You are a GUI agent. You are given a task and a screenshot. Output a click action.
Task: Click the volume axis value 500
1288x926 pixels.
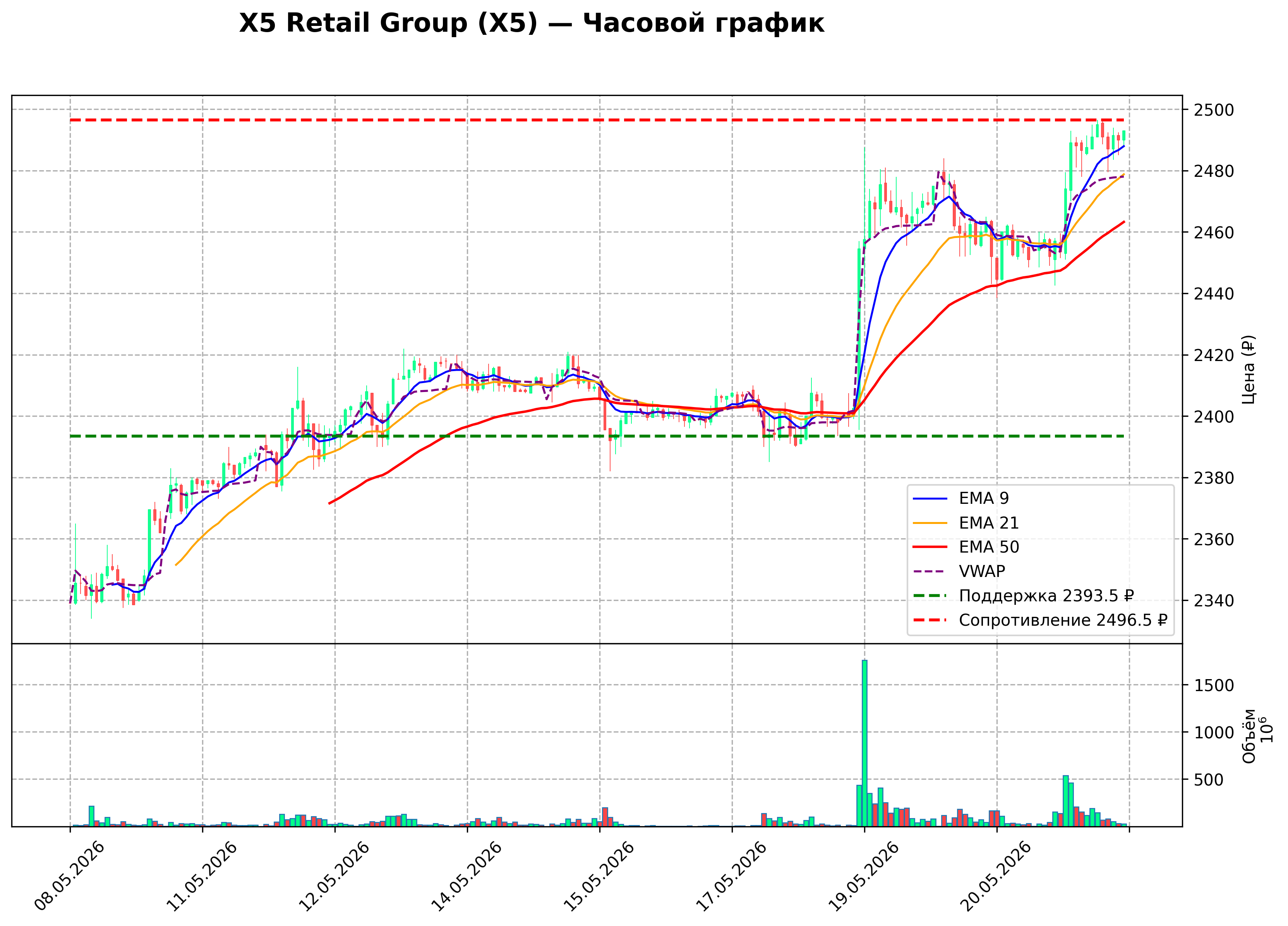(1209, 780)
